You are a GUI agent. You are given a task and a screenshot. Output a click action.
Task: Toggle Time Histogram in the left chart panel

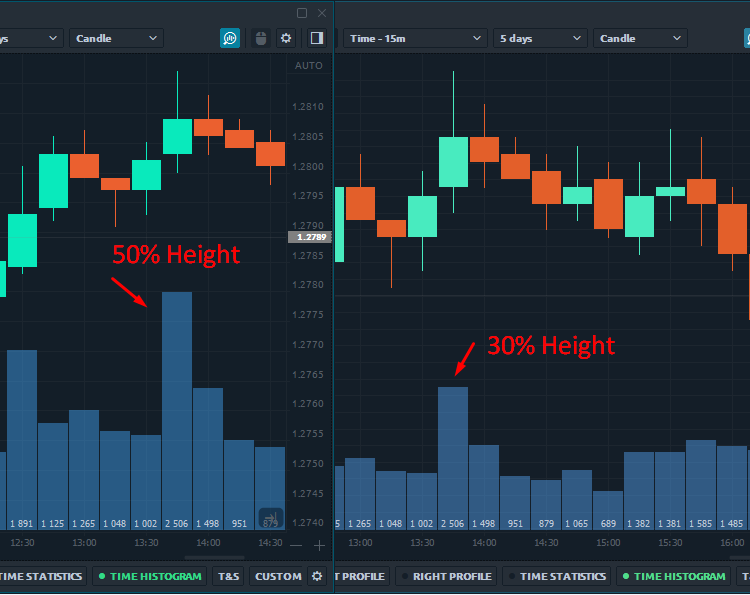(148, 576)
